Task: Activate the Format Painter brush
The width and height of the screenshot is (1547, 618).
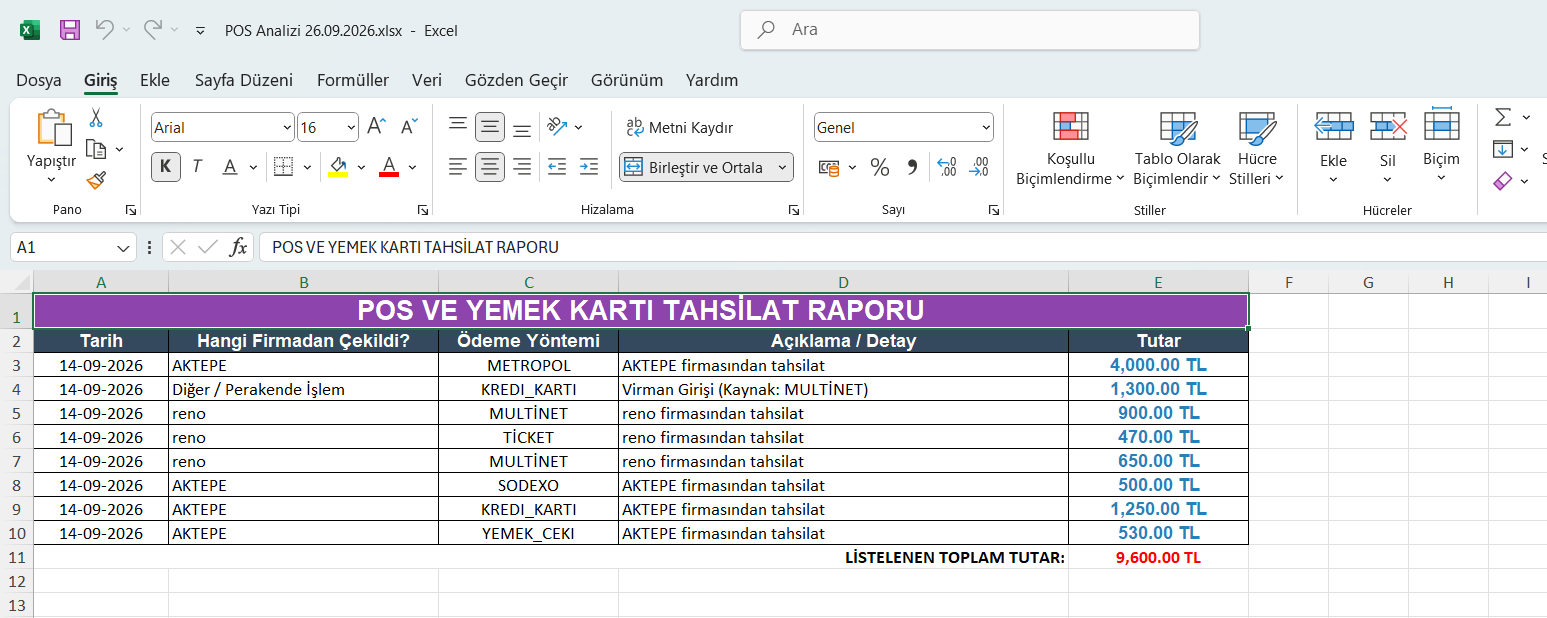Action: tap(96, 180)
